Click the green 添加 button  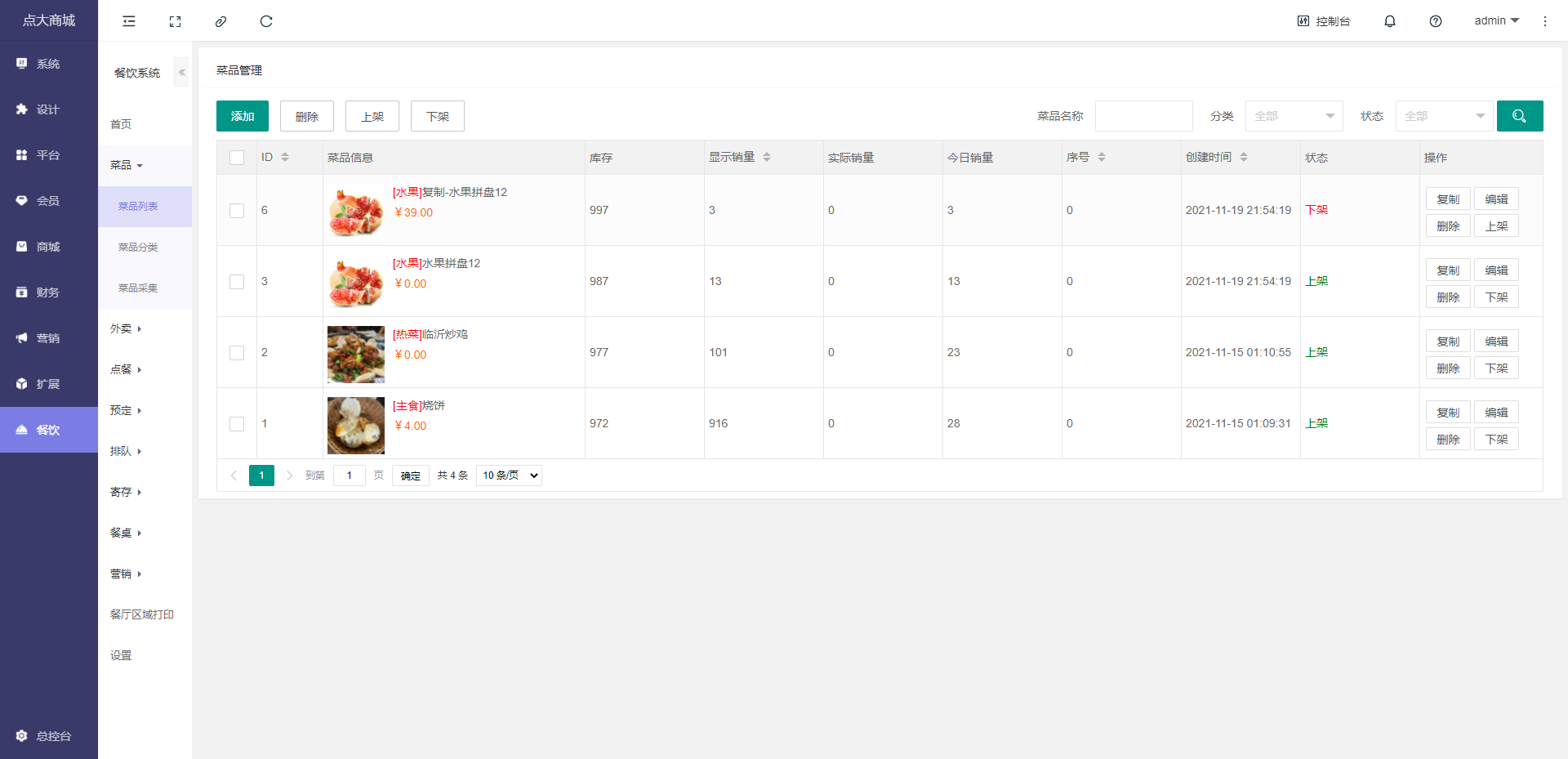tap(243, 116)
